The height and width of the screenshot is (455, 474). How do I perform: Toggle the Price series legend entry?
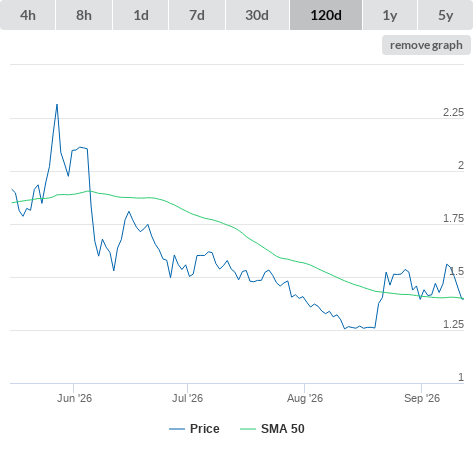(205, 429)
